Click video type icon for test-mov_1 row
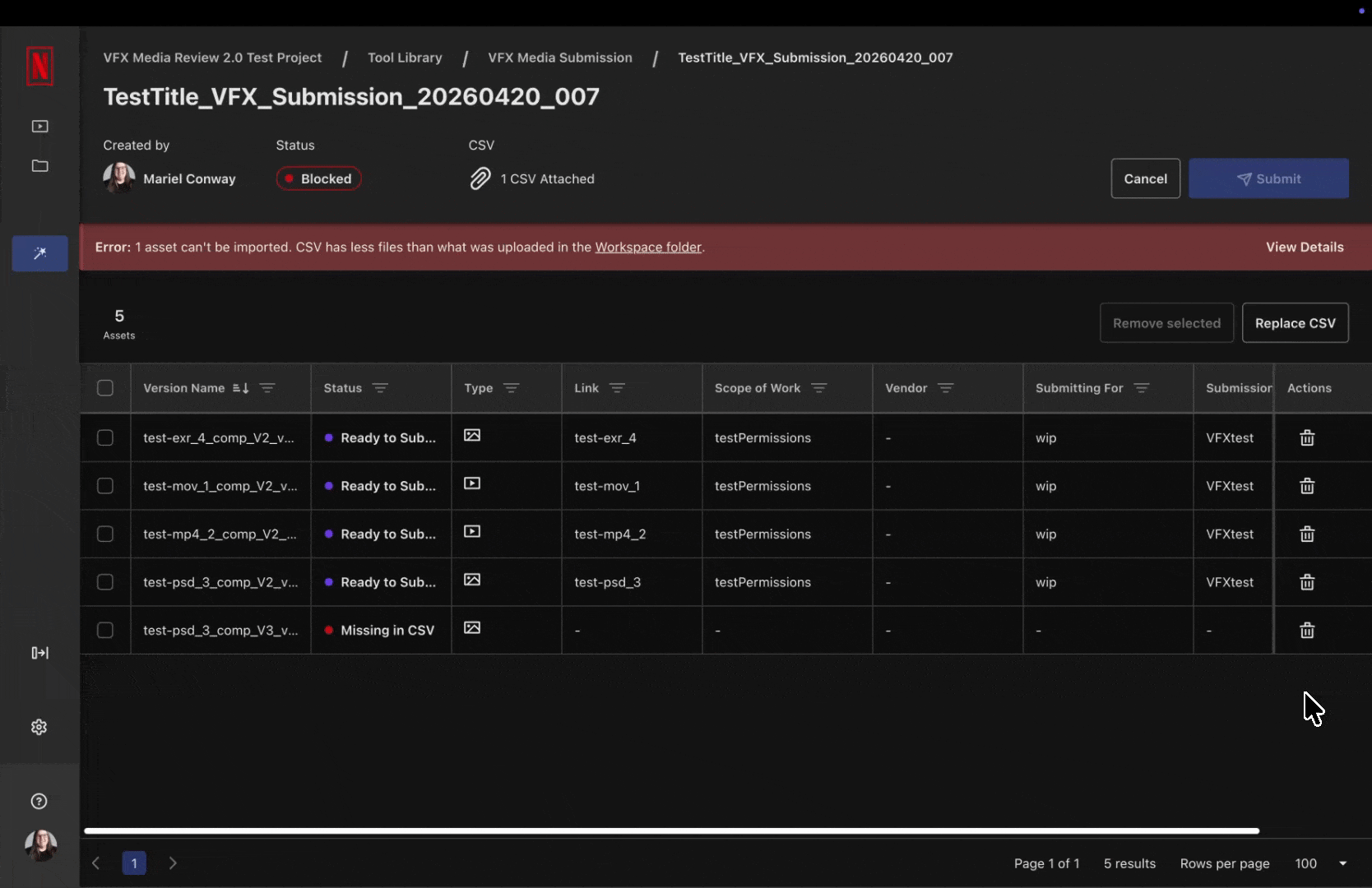Viewport: 1372px width, 888px height. pyautogui.click(x=472, y=483)
